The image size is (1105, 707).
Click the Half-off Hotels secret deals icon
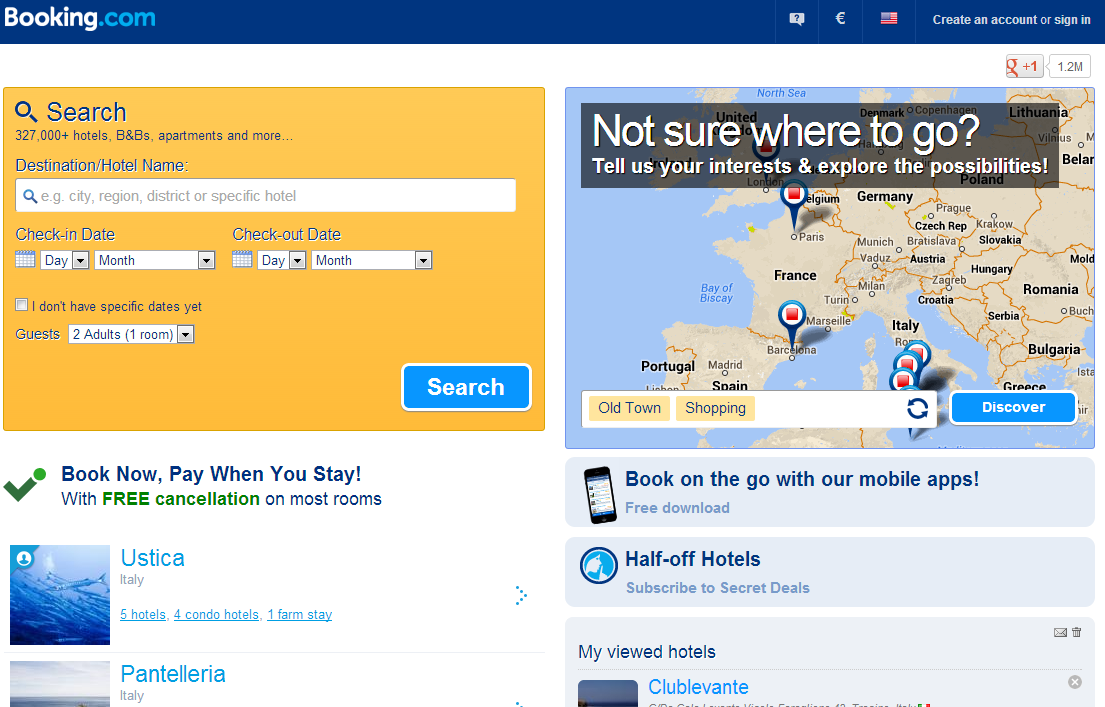(598, 565)
